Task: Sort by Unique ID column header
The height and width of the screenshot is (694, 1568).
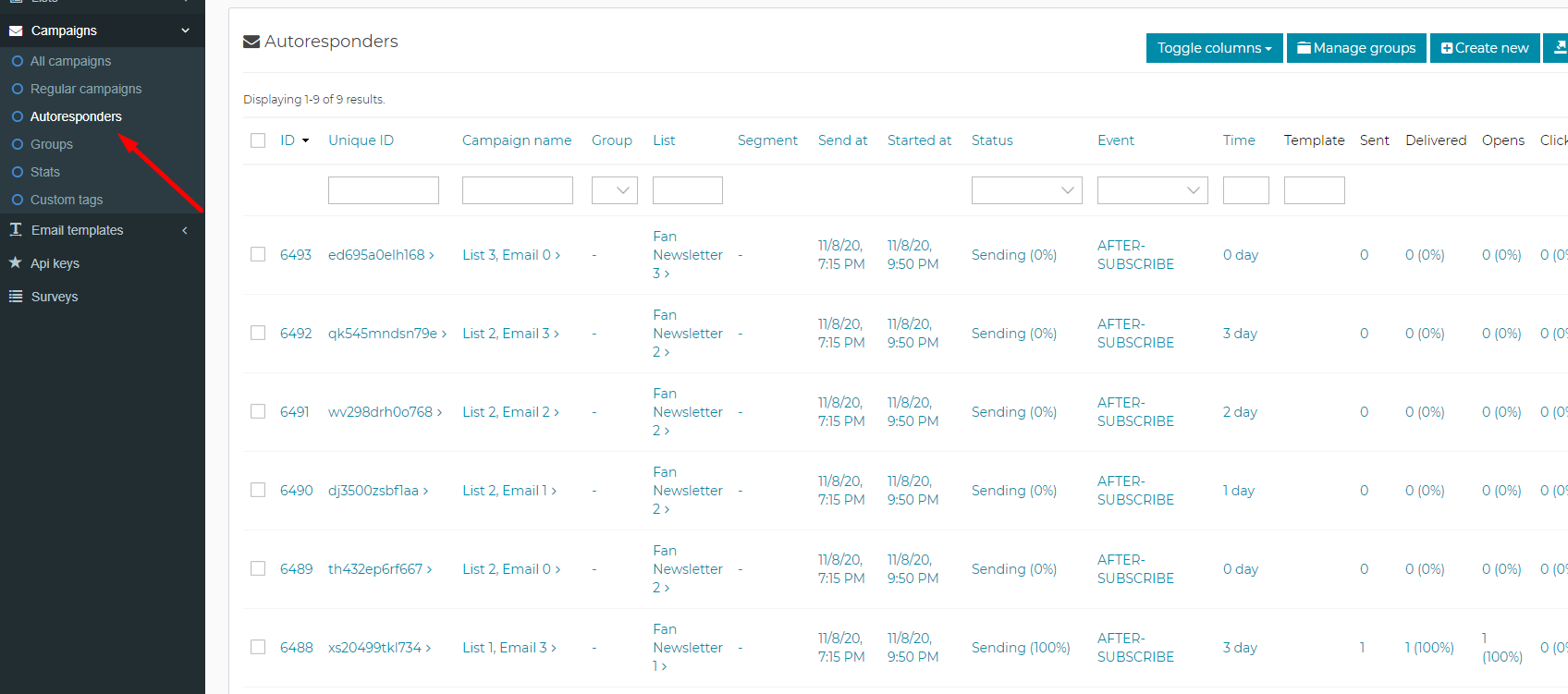Action: click(361, 140)
